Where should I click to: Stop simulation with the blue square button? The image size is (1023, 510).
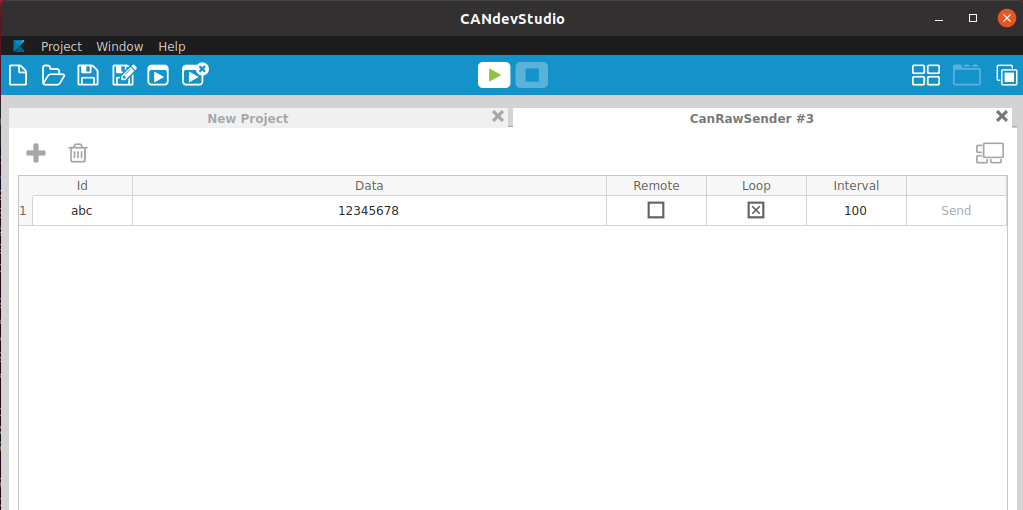point(532,75)
